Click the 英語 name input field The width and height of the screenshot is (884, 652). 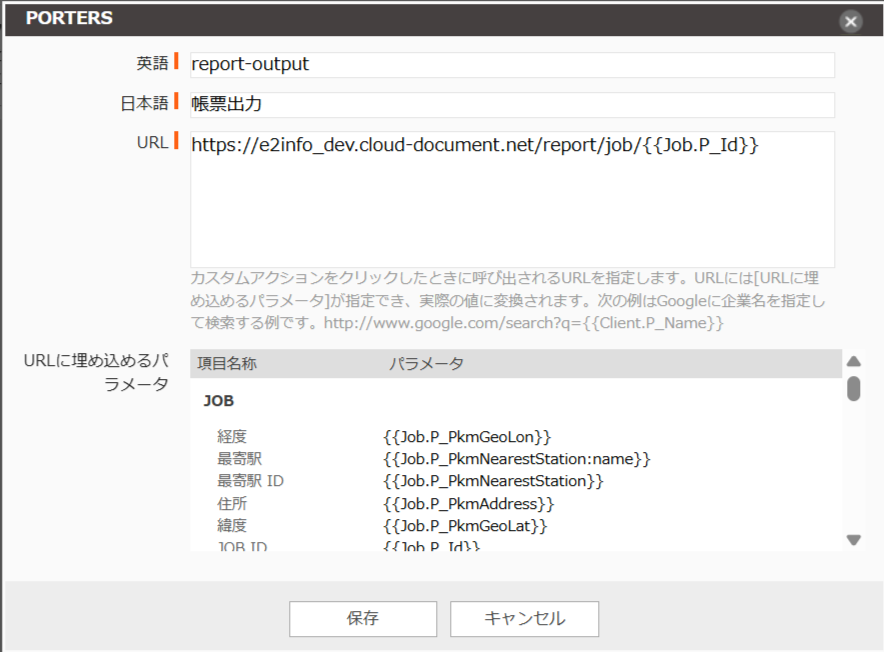tap(512, 64)
